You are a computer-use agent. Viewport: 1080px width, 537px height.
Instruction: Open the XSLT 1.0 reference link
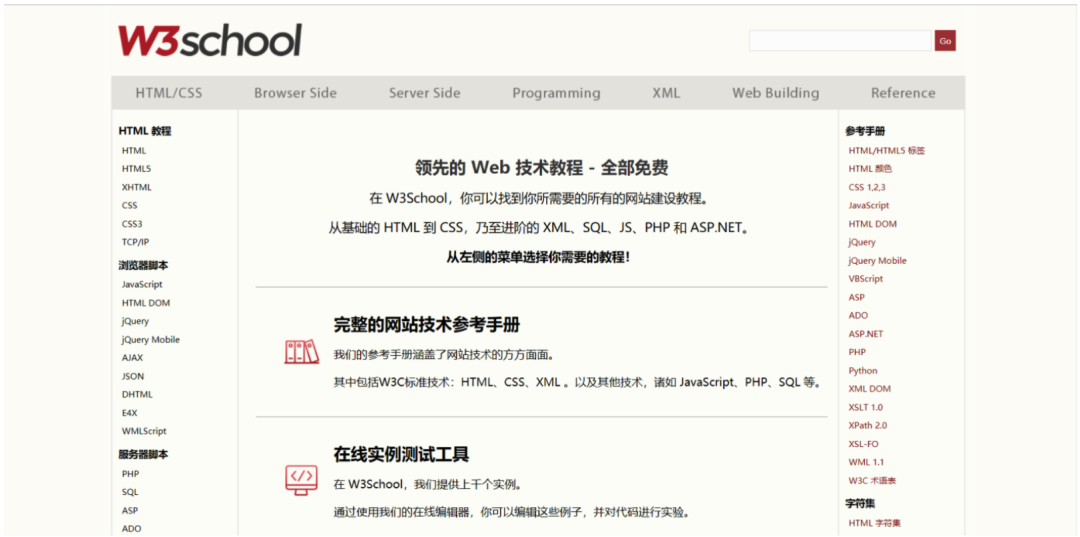(x=865, y=408)
